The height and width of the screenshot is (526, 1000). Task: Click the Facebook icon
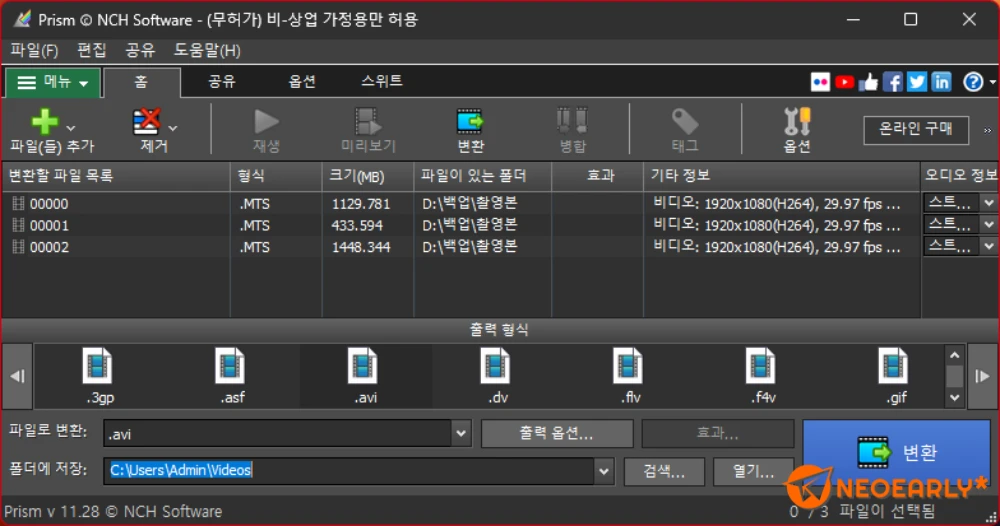click(893, 82)
